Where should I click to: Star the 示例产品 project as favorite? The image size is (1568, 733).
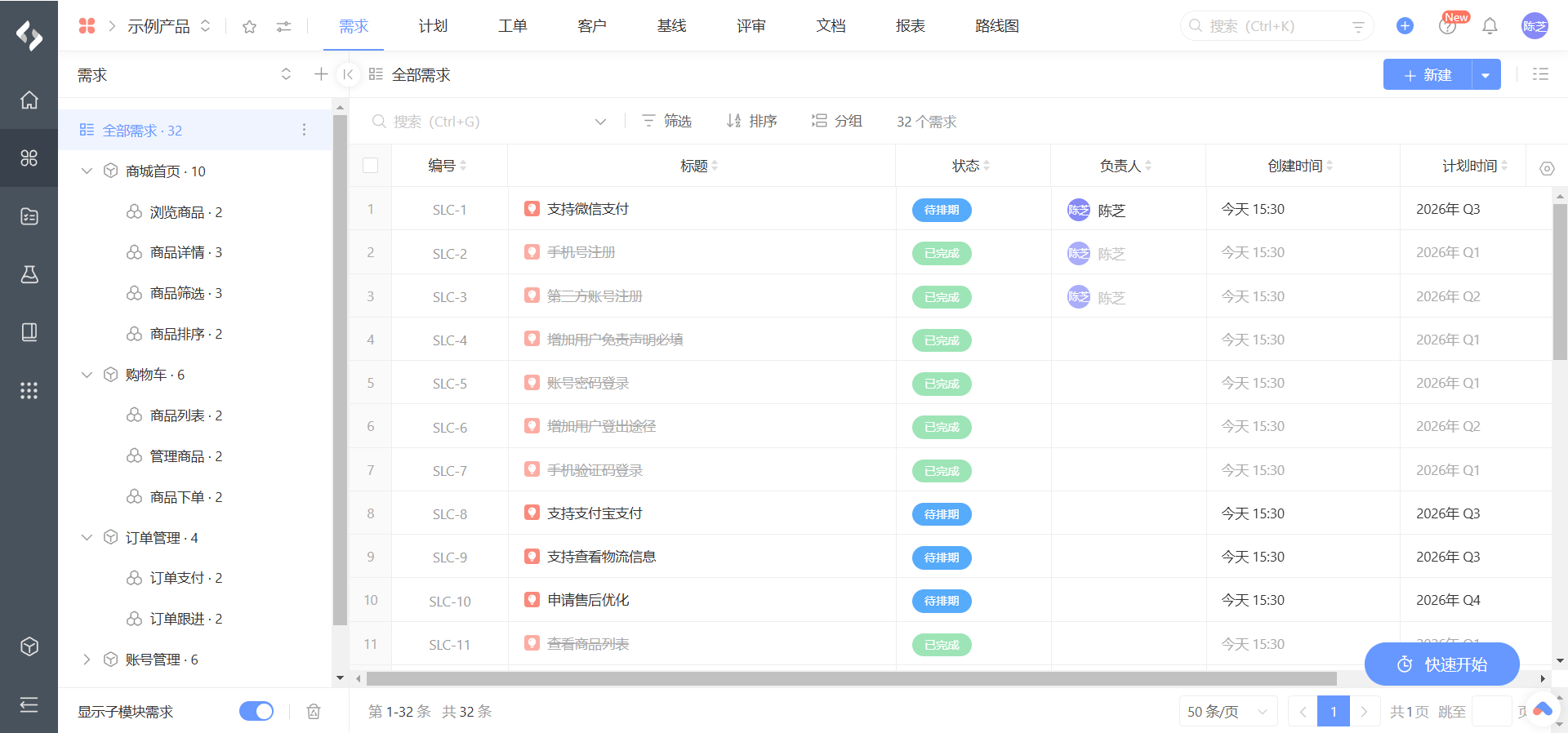pos(250,27)
